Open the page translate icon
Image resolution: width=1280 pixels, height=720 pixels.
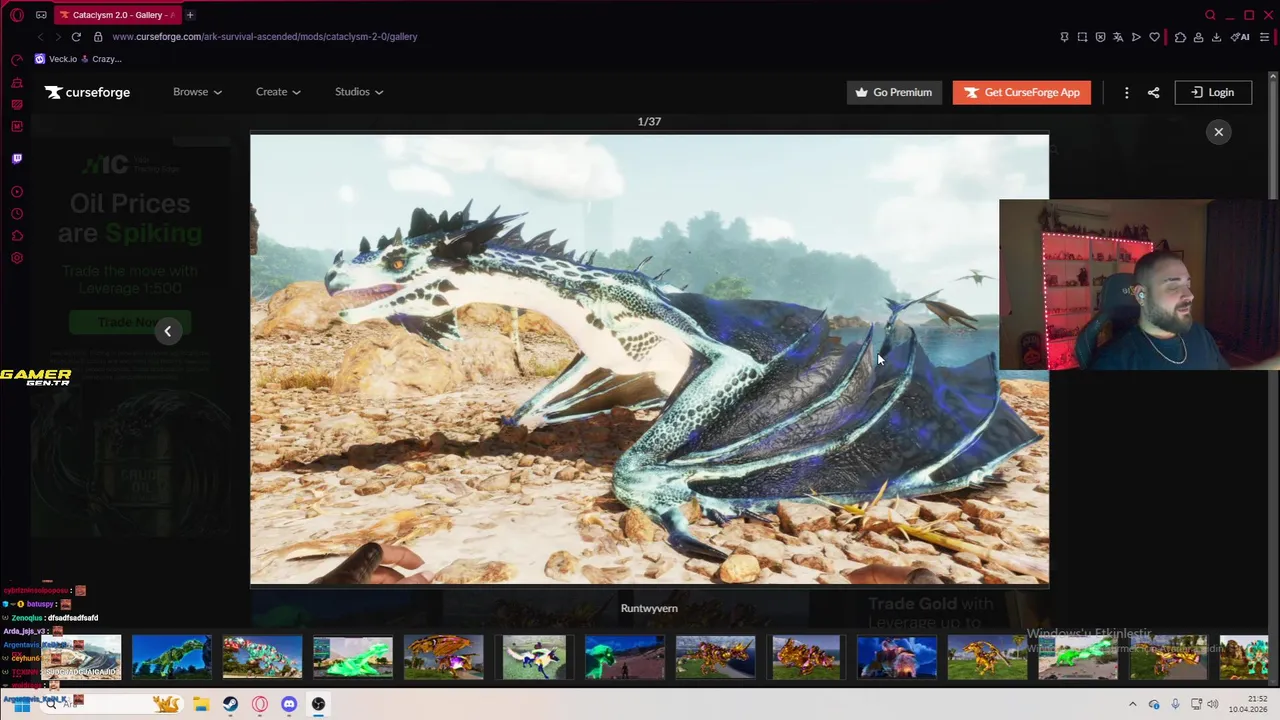(x=1118, y=37)
